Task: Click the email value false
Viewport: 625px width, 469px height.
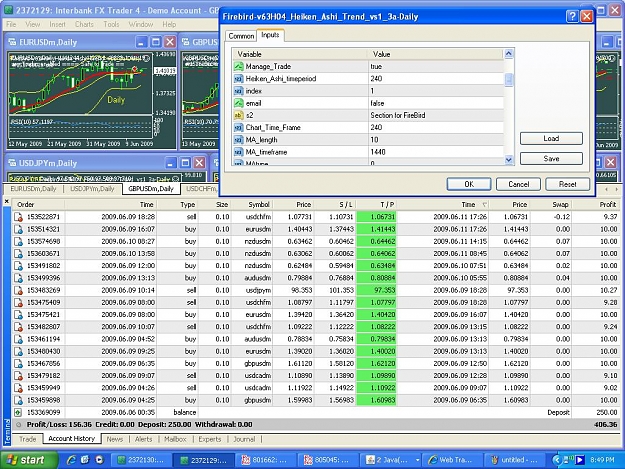Action: 377,103
